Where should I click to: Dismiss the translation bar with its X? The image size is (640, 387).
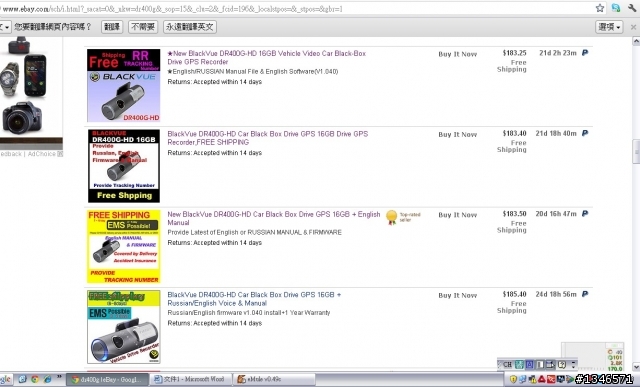click(x=633, y=27)
